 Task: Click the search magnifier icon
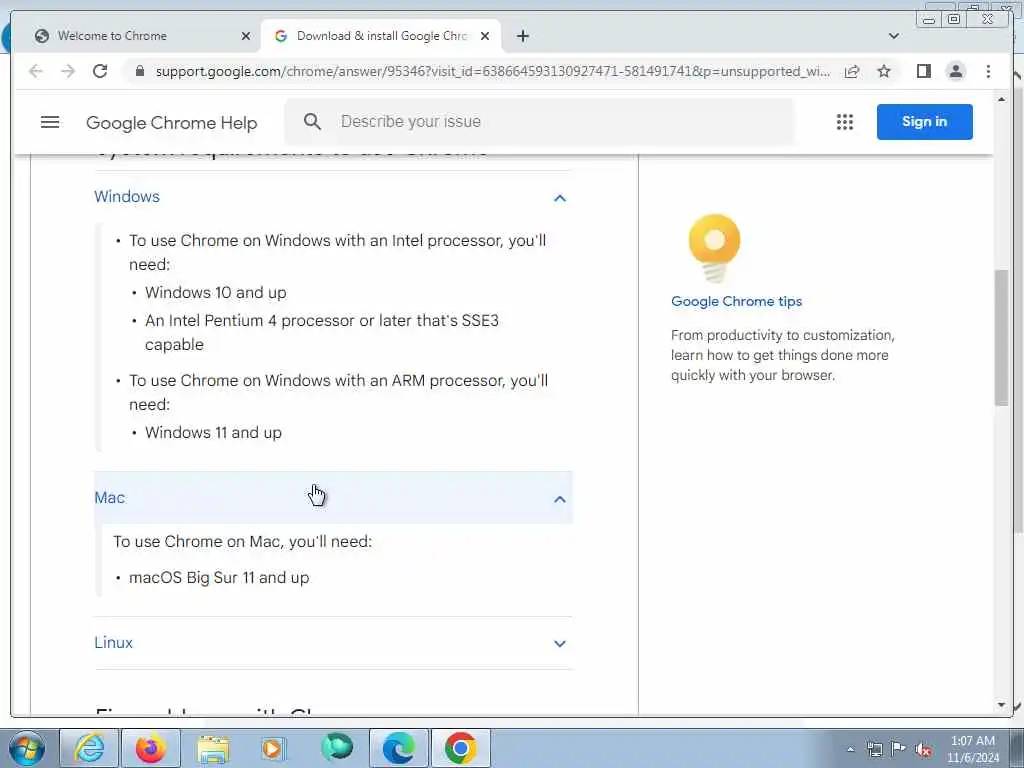313,121
